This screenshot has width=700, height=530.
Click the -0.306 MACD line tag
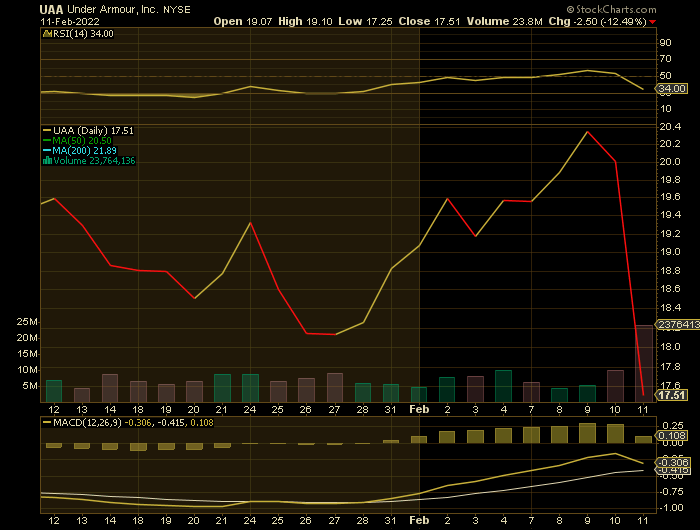(x=672, y=463)
